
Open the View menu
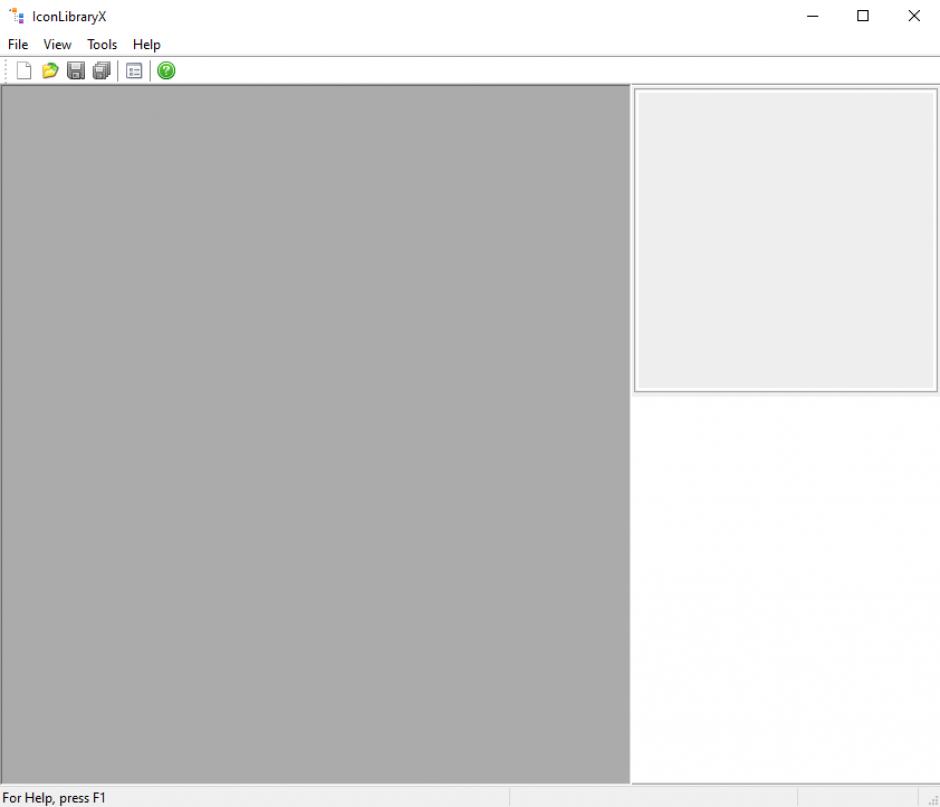[x=58, y=44]
